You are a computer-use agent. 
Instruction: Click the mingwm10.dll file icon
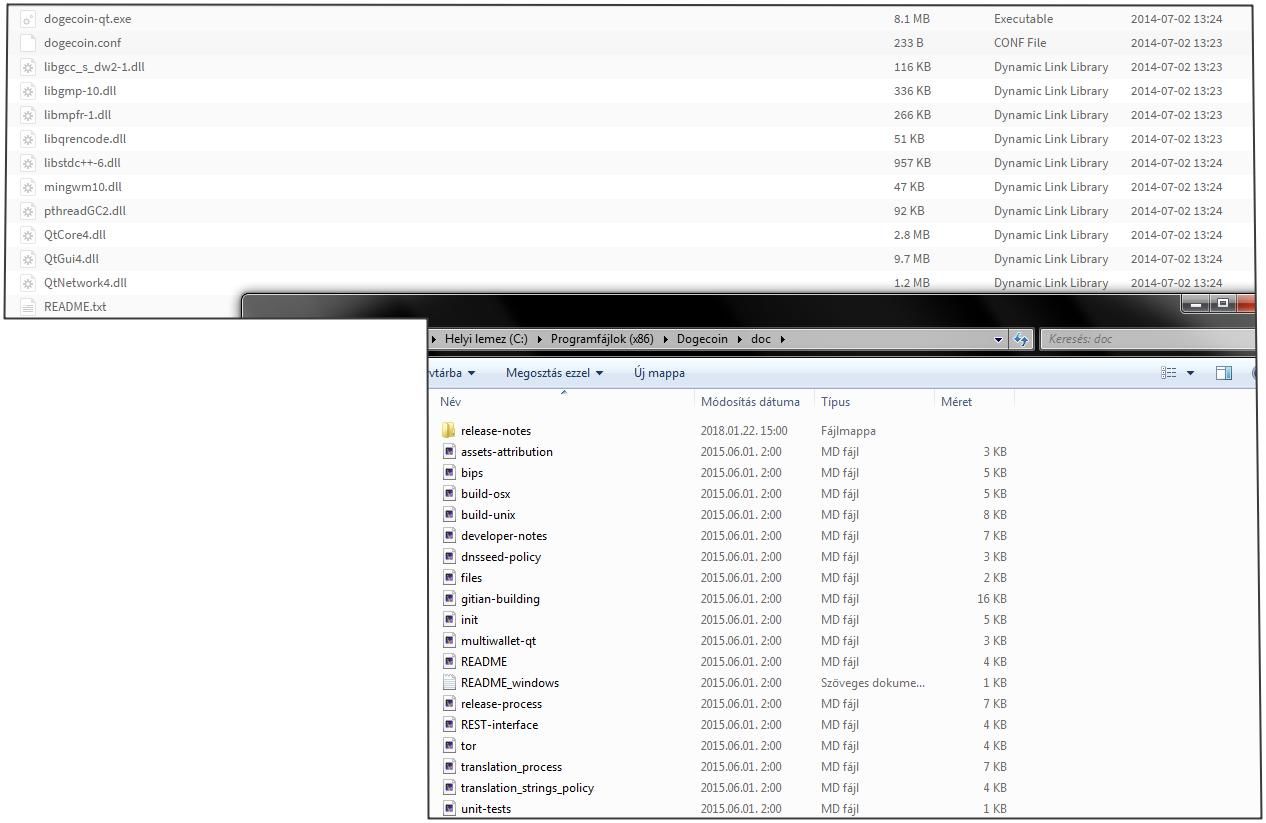tap(28, 187)
